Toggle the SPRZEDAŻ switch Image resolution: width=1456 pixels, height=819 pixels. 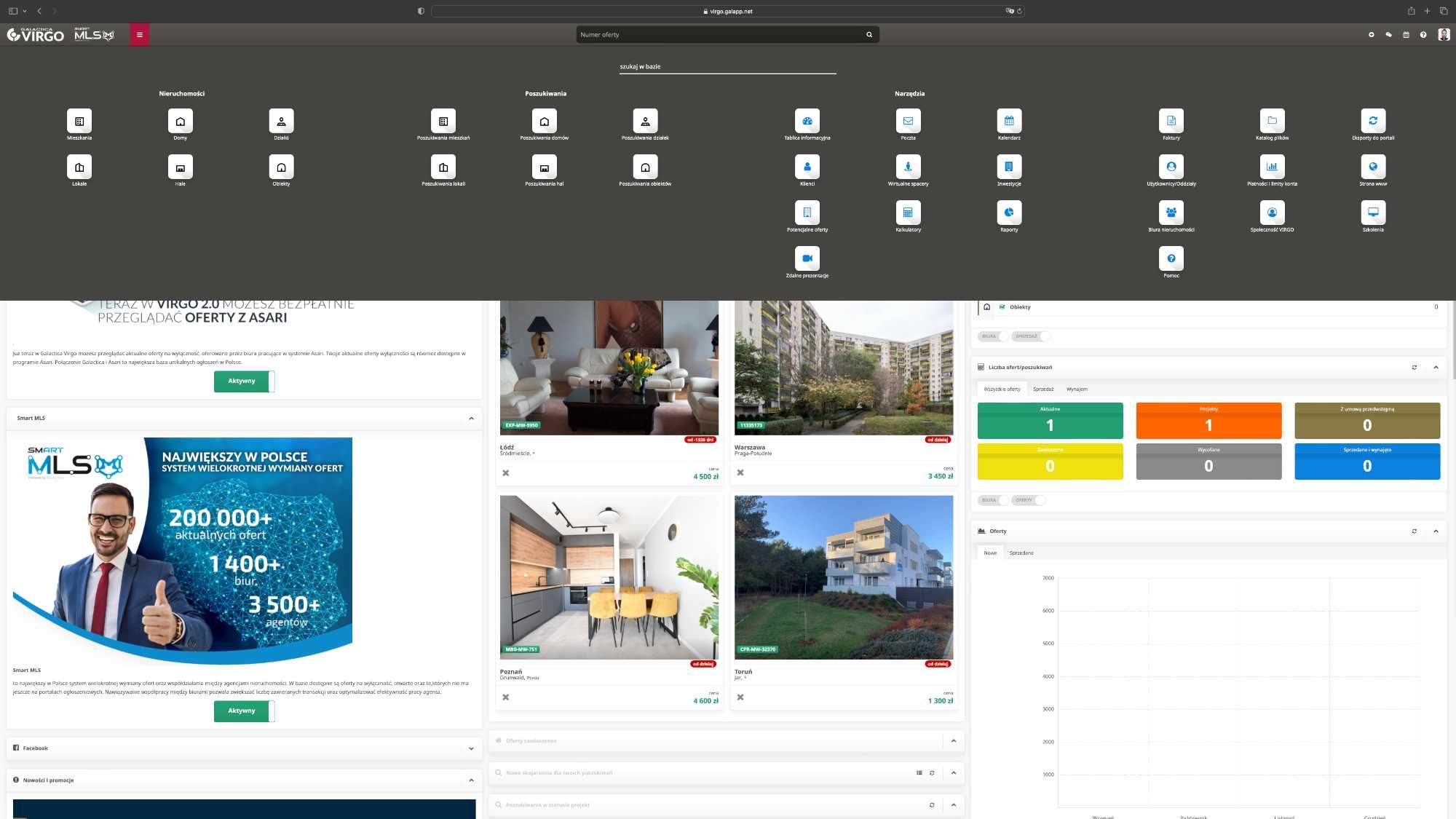coord(1031,336)
